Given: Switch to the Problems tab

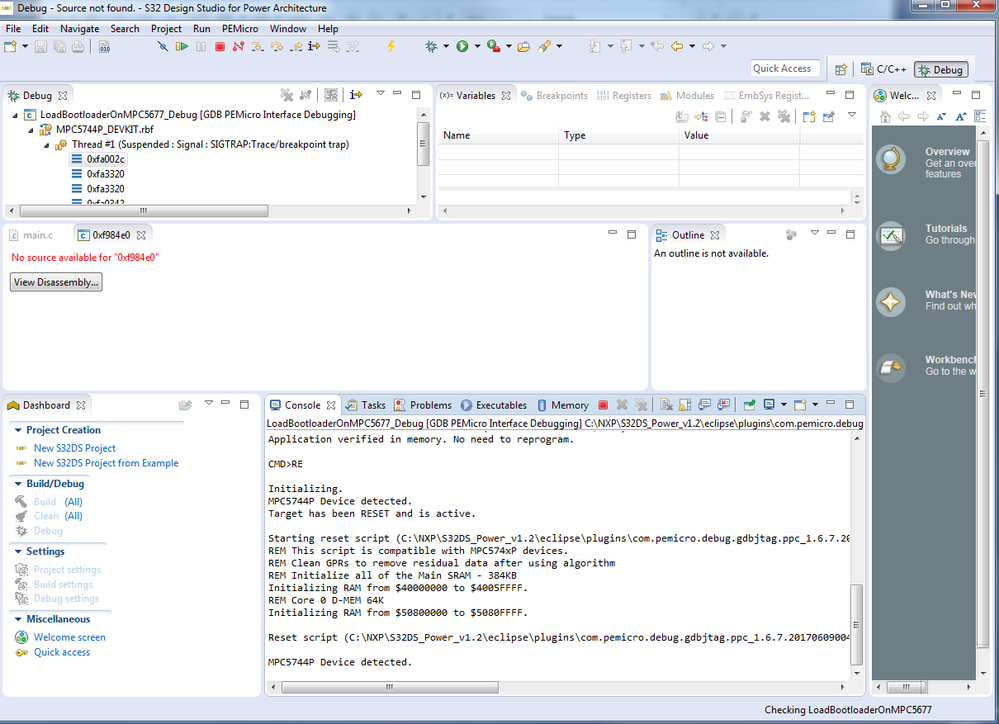Looking at the screenshot, I should [x=422, y=405].
